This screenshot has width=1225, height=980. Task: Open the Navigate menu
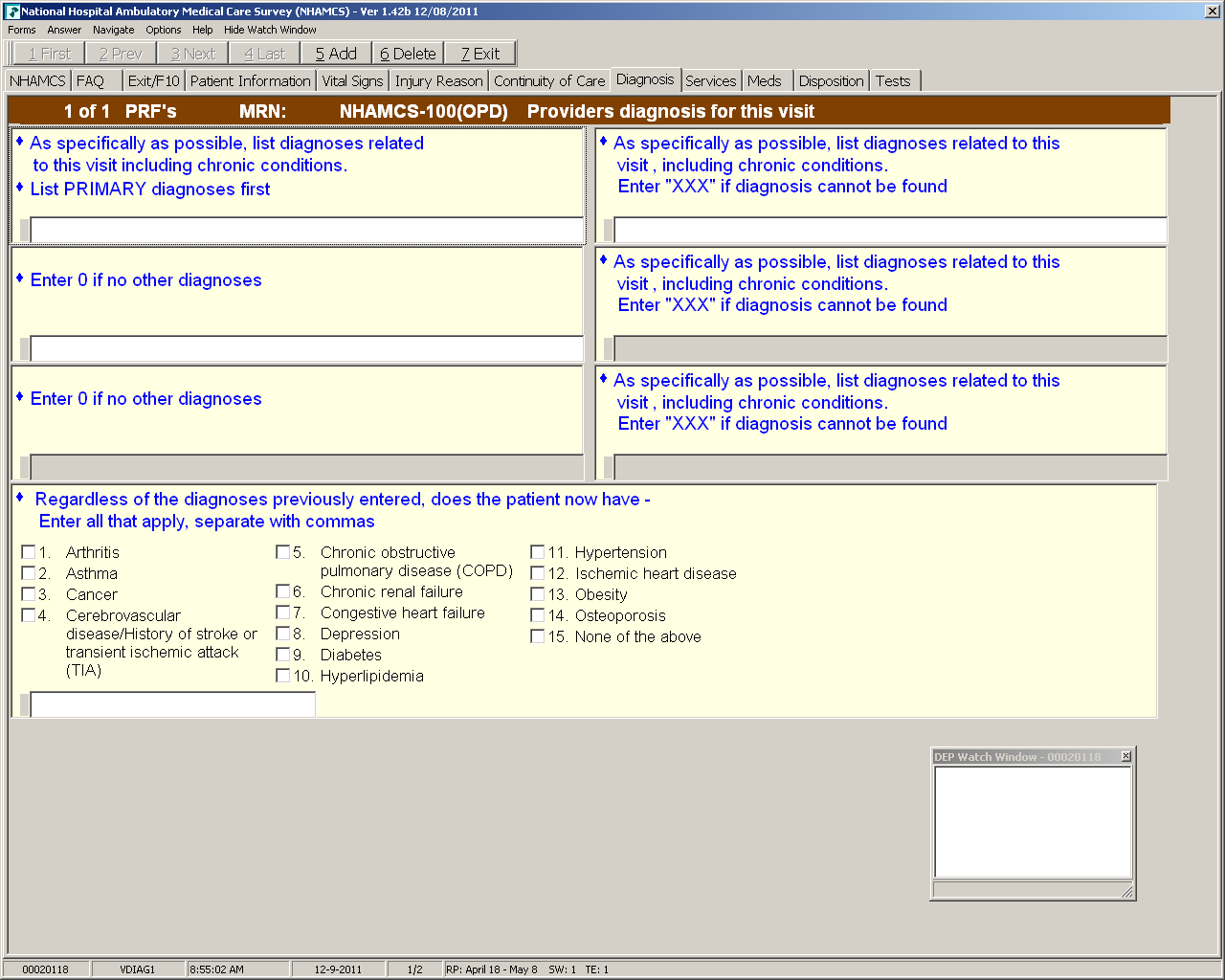114,30
